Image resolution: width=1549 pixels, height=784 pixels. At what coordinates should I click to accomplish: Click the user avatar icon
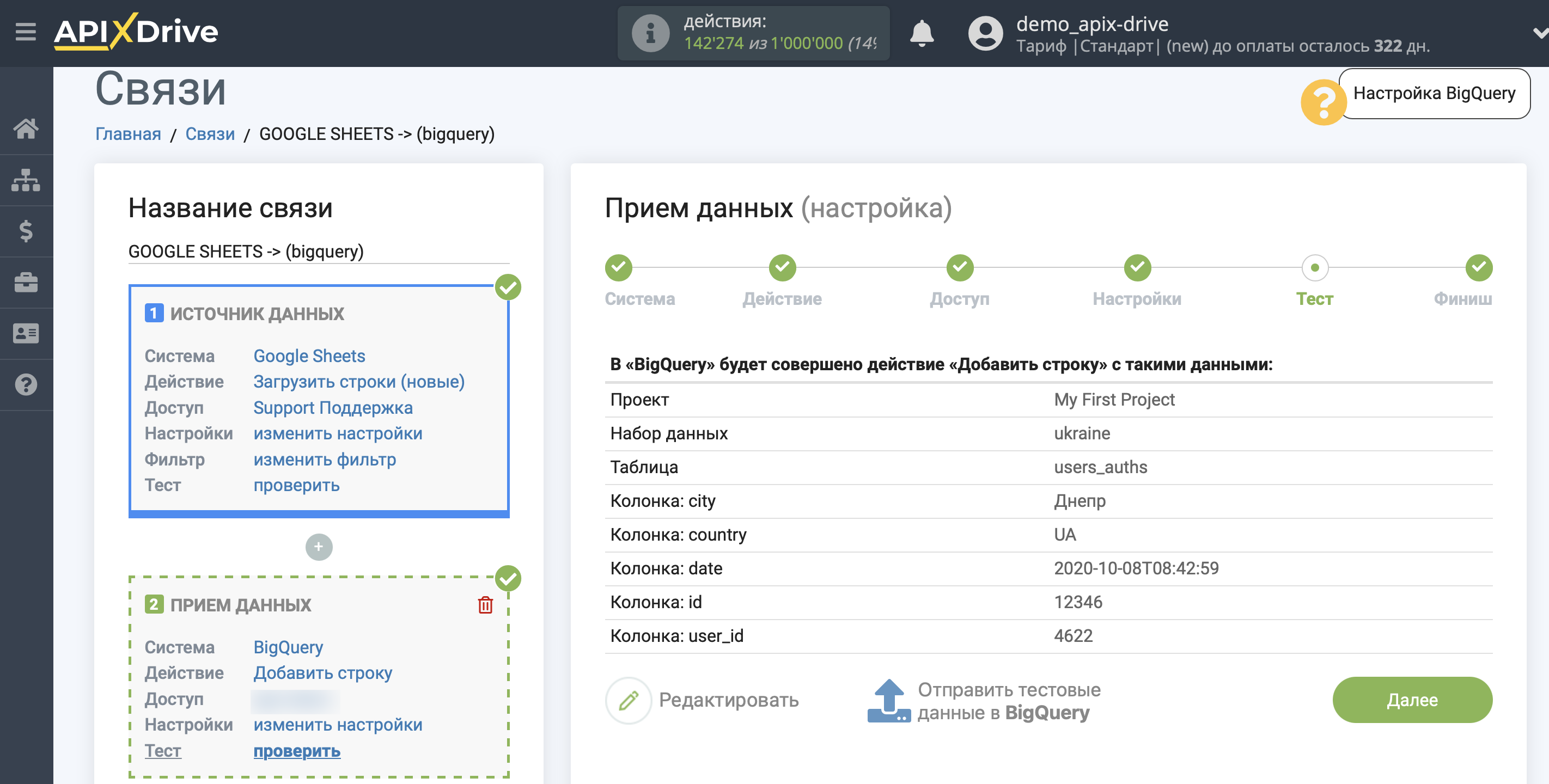(x=986, y=33)
